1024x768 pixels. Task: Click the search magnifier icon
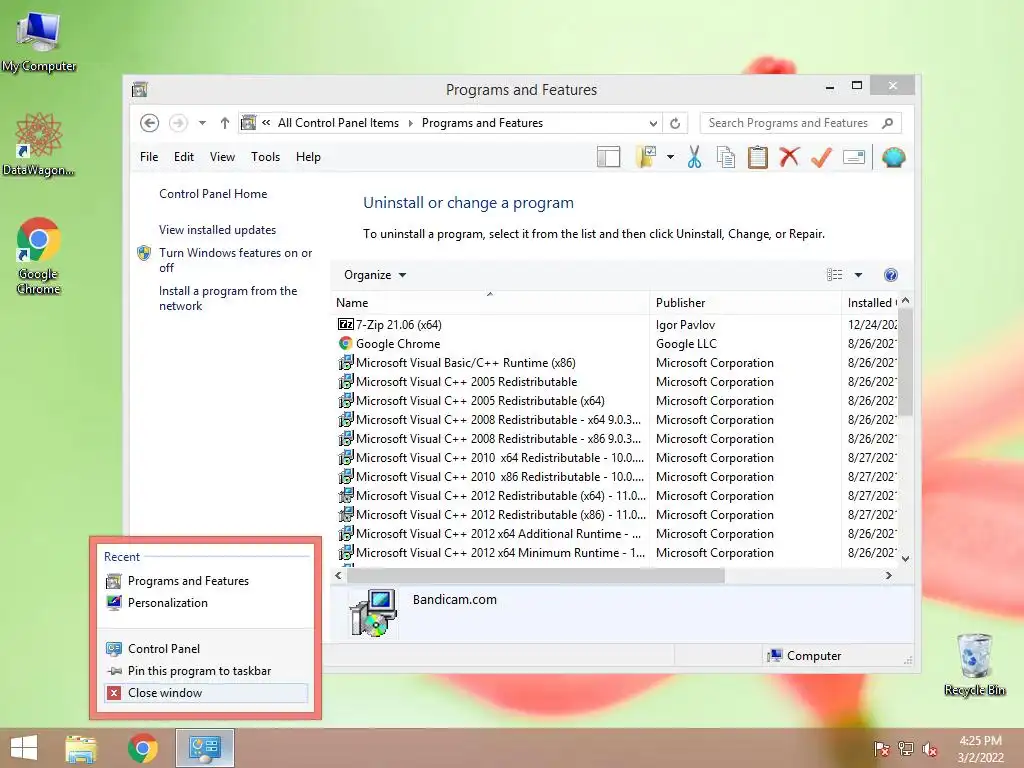click(888, 123)
